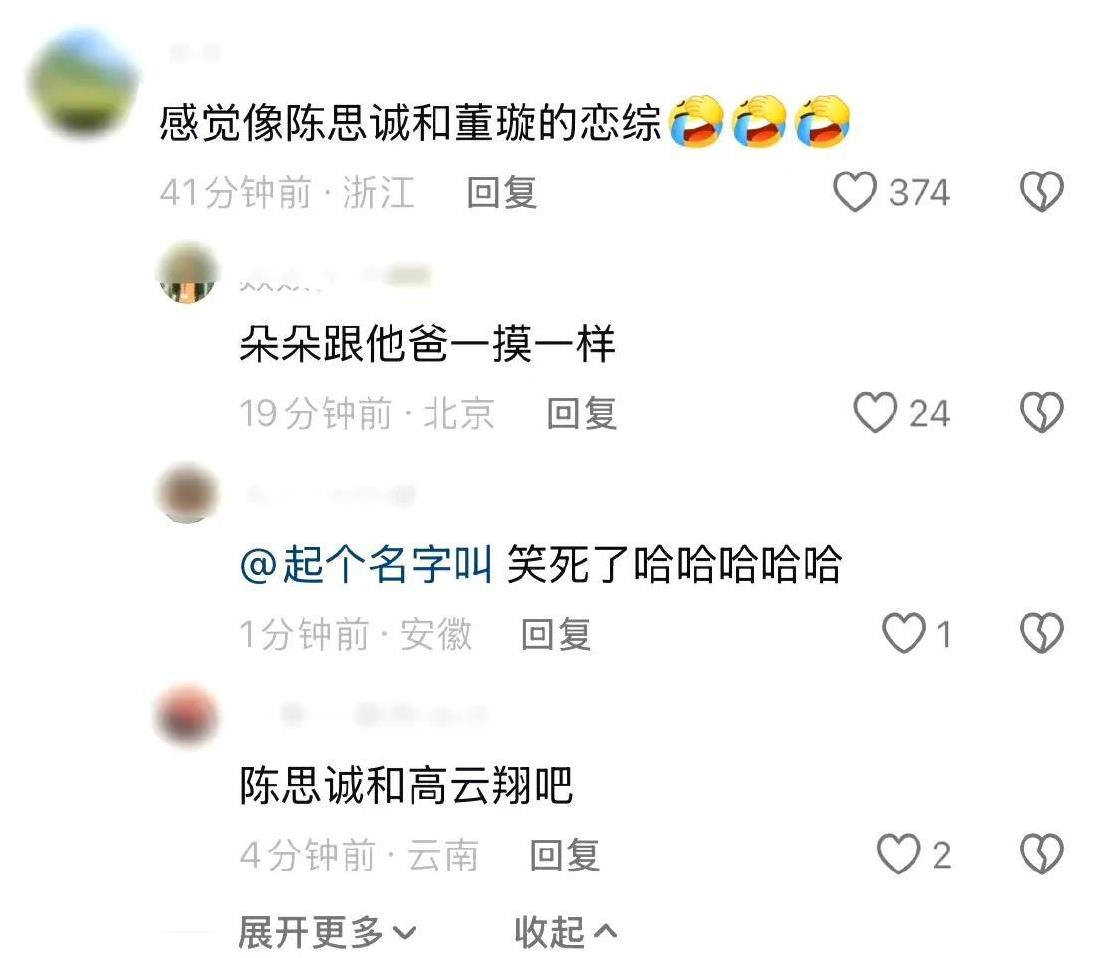Image resolution: width=1111 pixels, height=958 pixels.
Task: Open avatar of the 安徽 replier
Action: click(x=187, y=493)
